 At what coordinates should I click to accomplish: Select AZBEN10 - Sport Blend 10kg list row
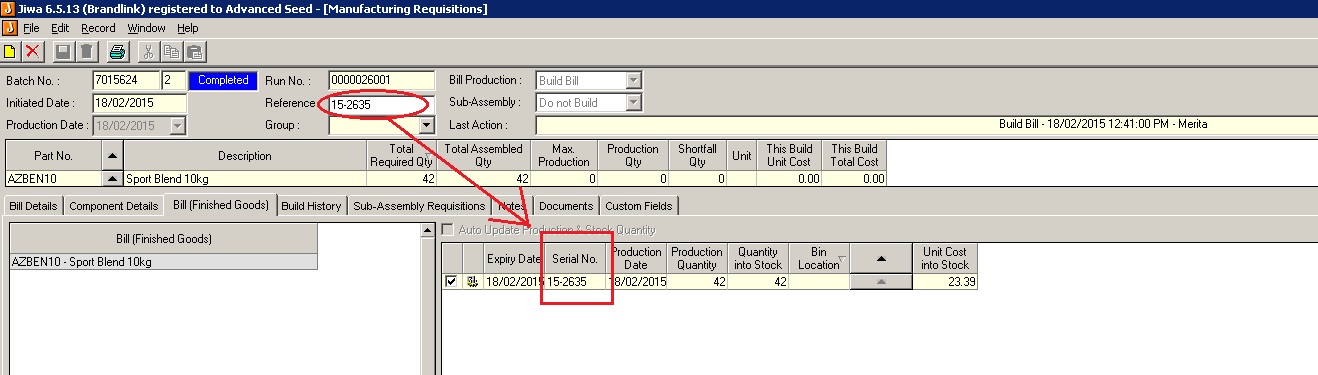[x=163, y=261]
